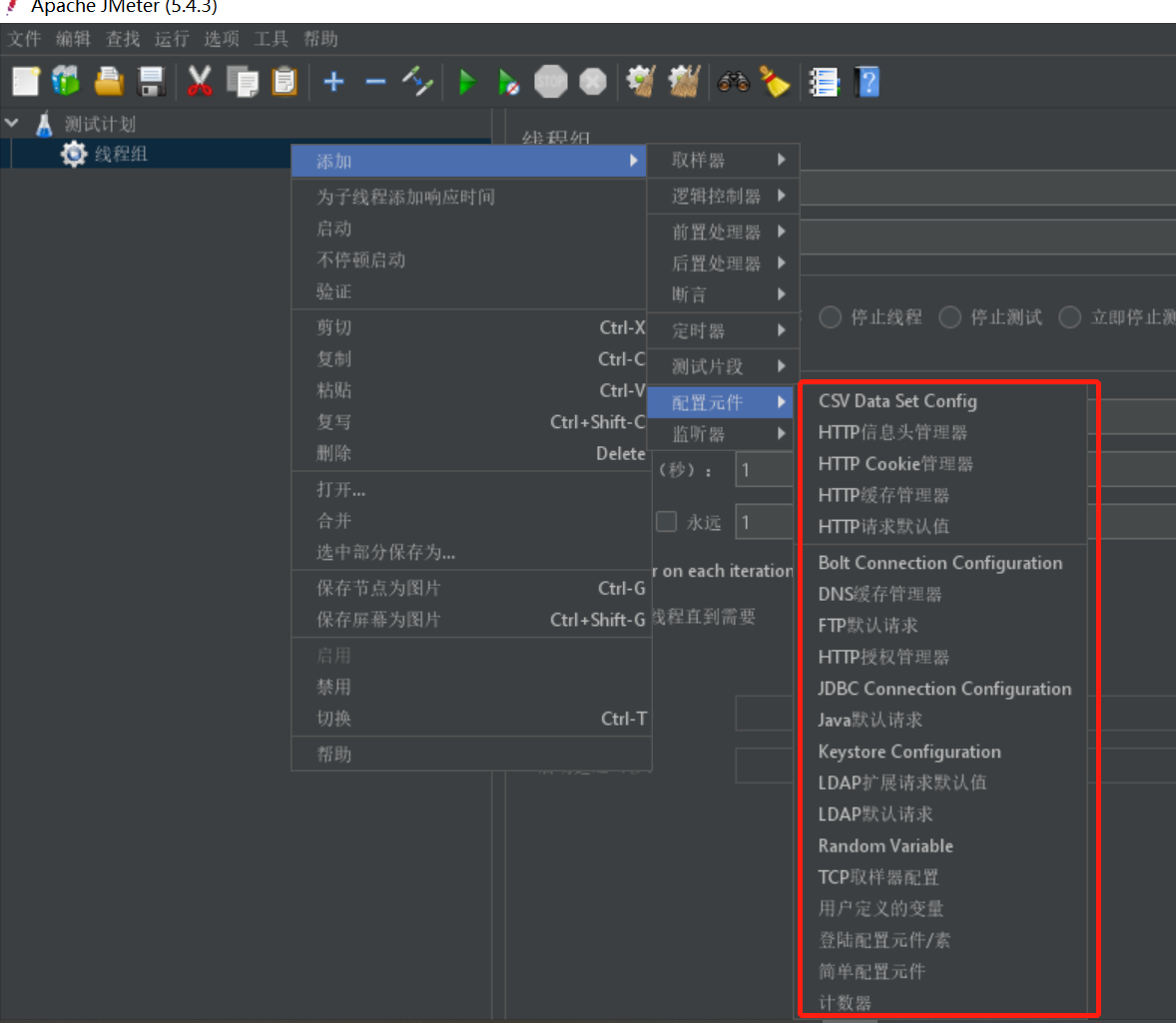This screenshot has height=1023, width=1176.
Task: Click the Toggle enable/disable icon
Action: [417, 82]
